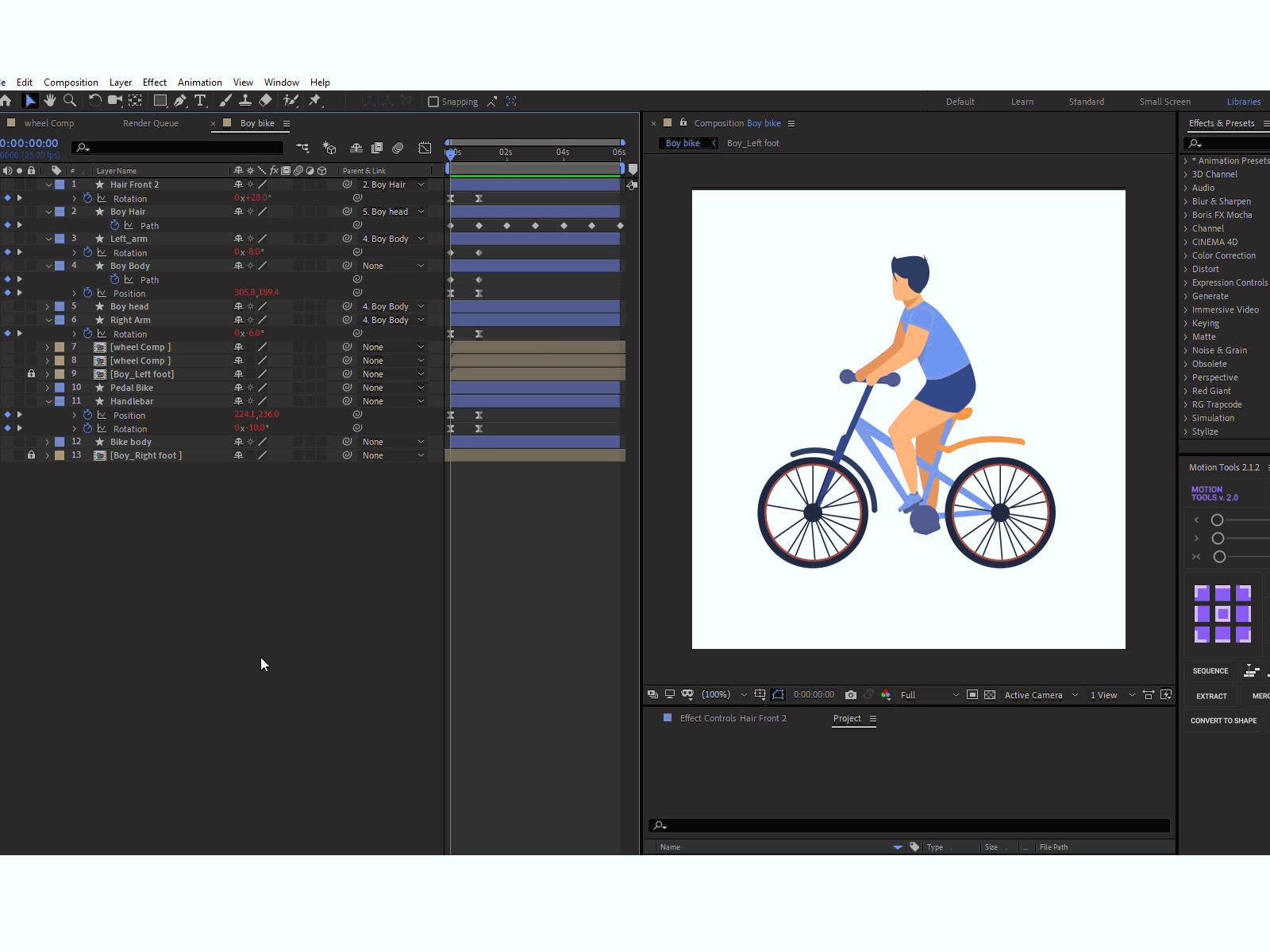Click the SEQUENCE button in Motion Tools

click(1210, 670)
